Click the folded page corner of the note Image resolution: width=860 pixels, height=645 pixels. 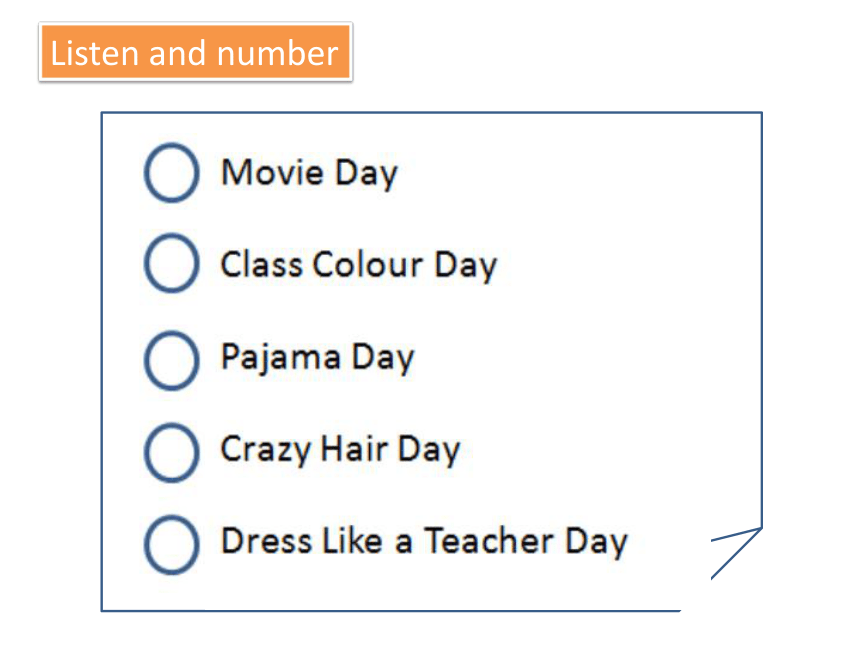(x=736, y=553)
